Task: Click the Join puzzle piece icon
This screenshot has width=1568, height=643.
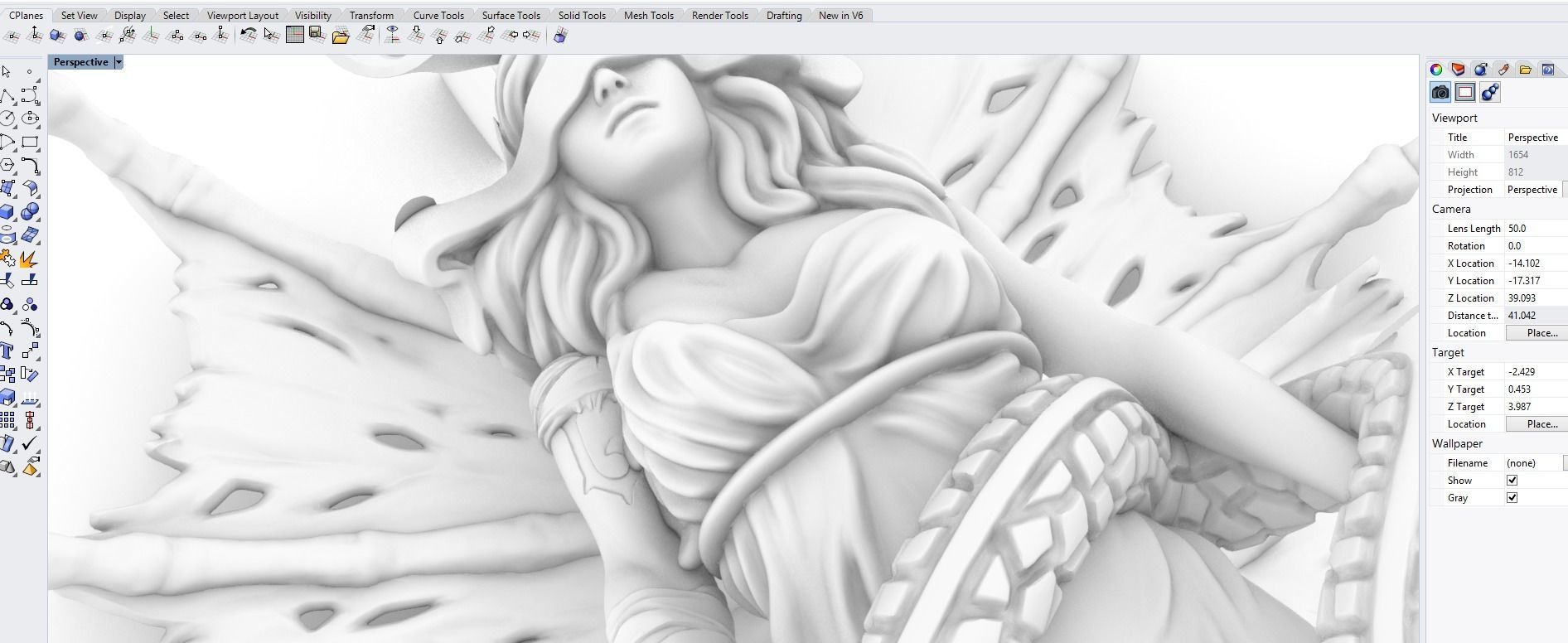Action: (8, 259)
